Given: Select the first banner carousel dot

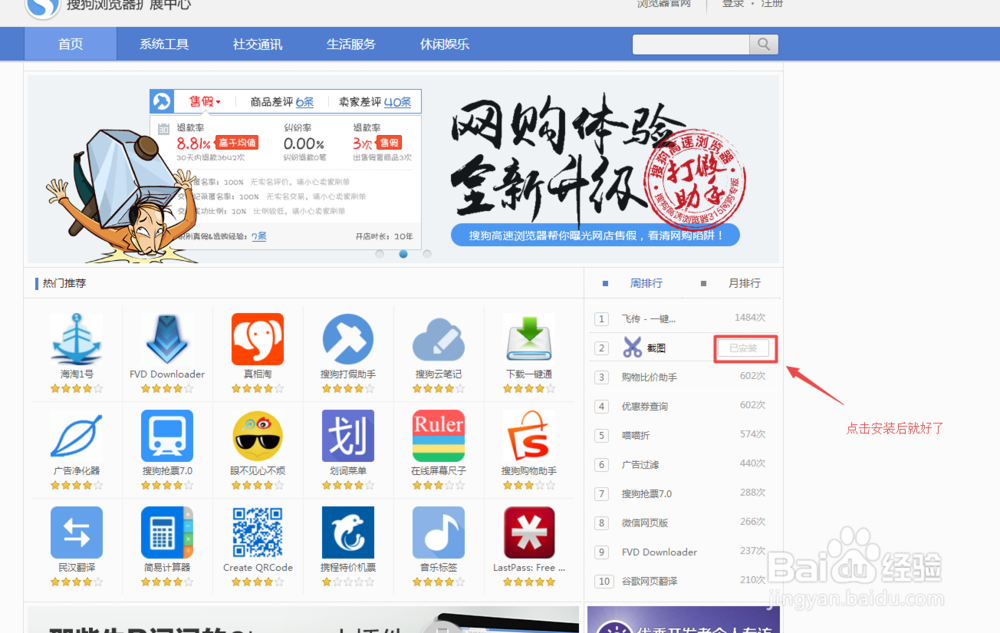Looking at the screenshot, I should 379,254.
